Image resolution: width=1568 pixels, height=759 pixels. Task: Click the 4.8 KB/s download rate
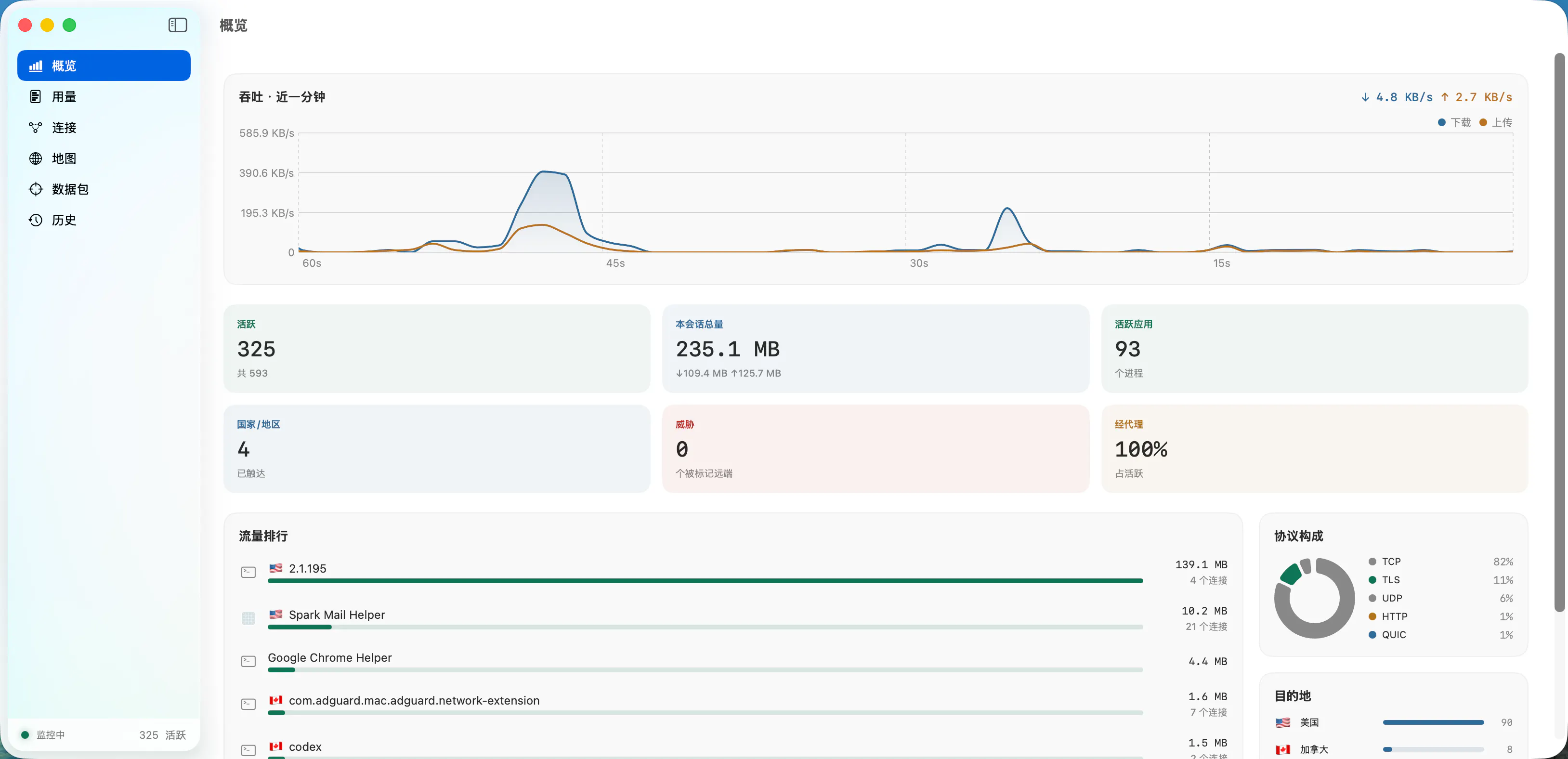[1397, 97]
